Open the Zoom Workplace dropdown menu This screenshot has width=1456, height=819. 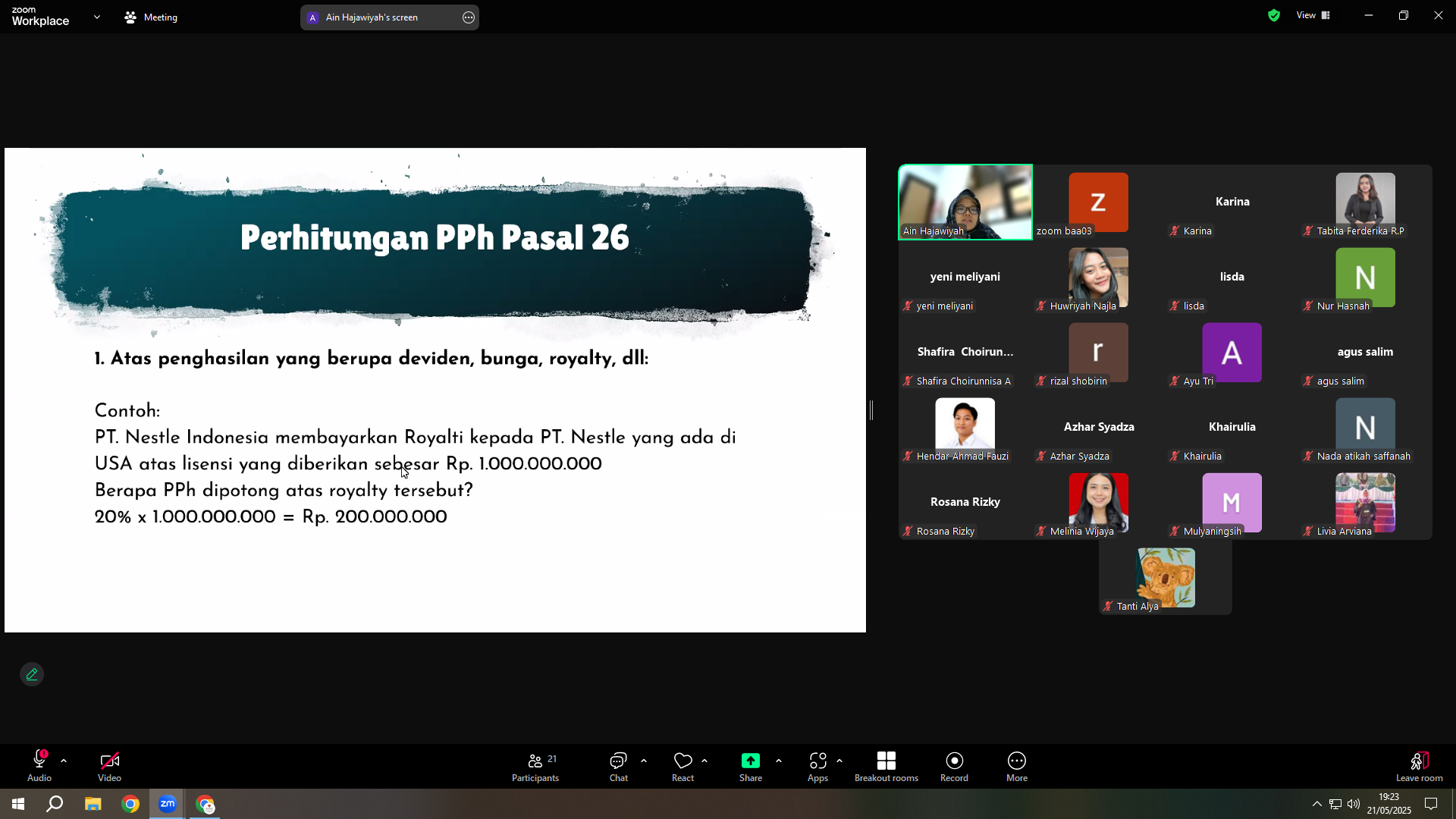(x=97, y=17)
